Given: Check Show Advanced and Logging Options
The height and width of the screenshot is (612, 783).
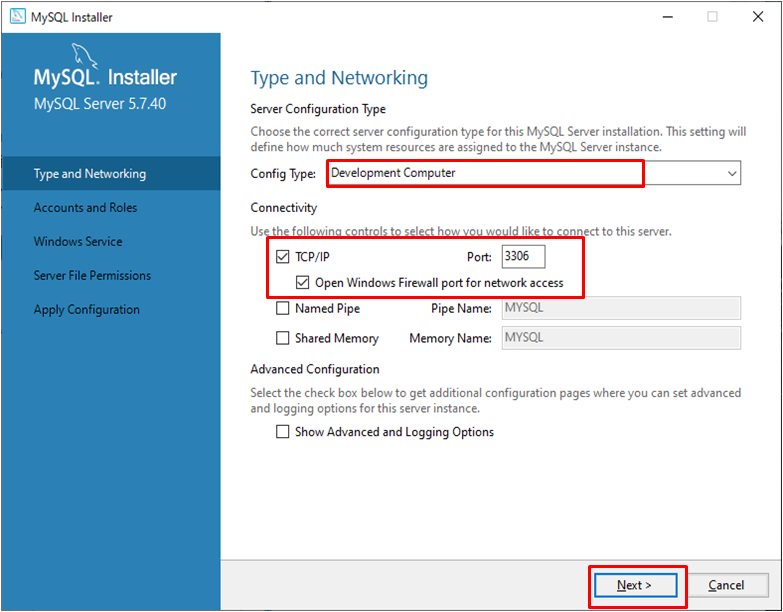Looking at the screenshot, I should 283,431.
